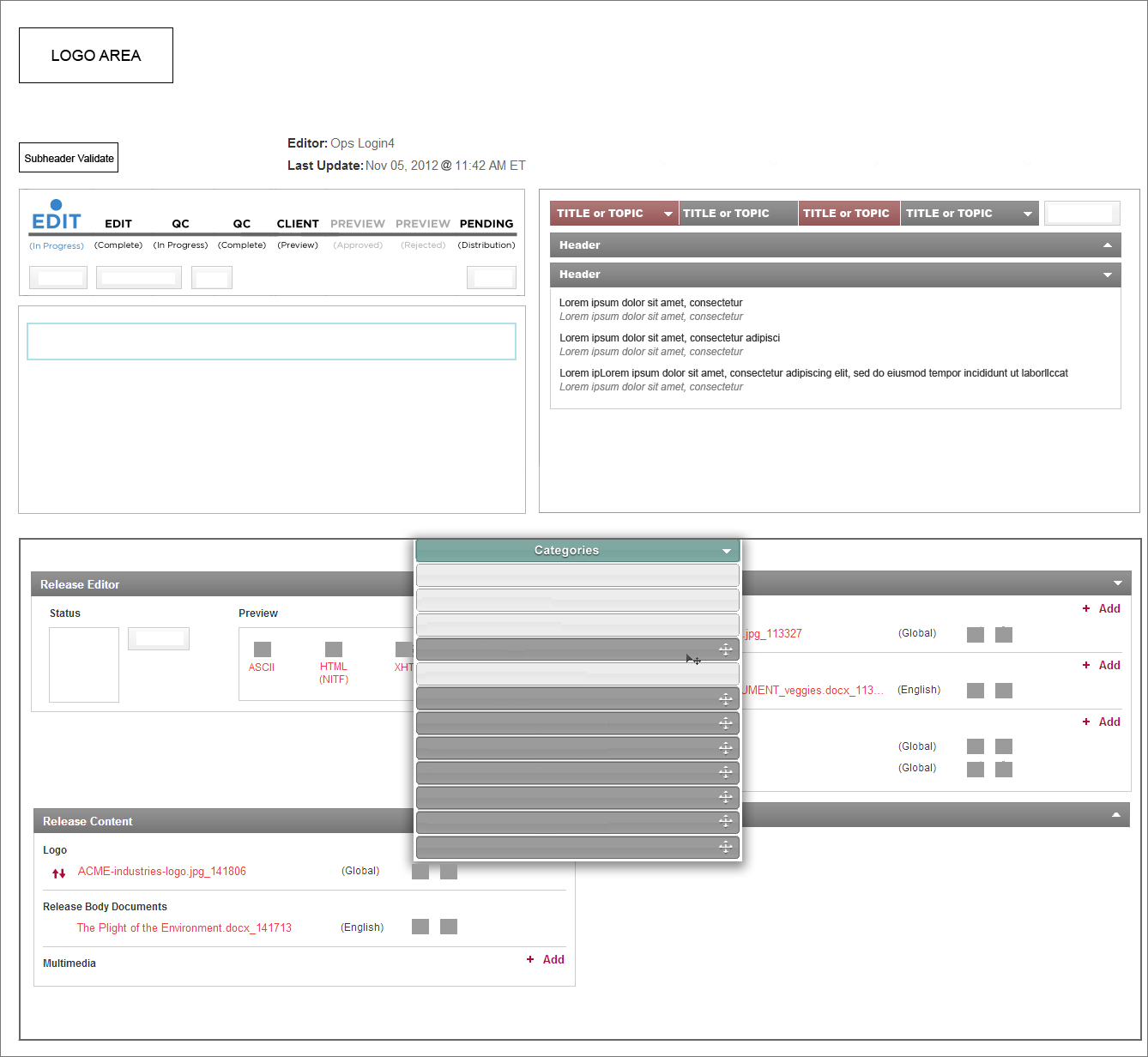The width and height of the screenshot is (1148, 1057).
Task: Open the first TITLE or TOPIC dropdown arrow
Action: coord(668,214)
